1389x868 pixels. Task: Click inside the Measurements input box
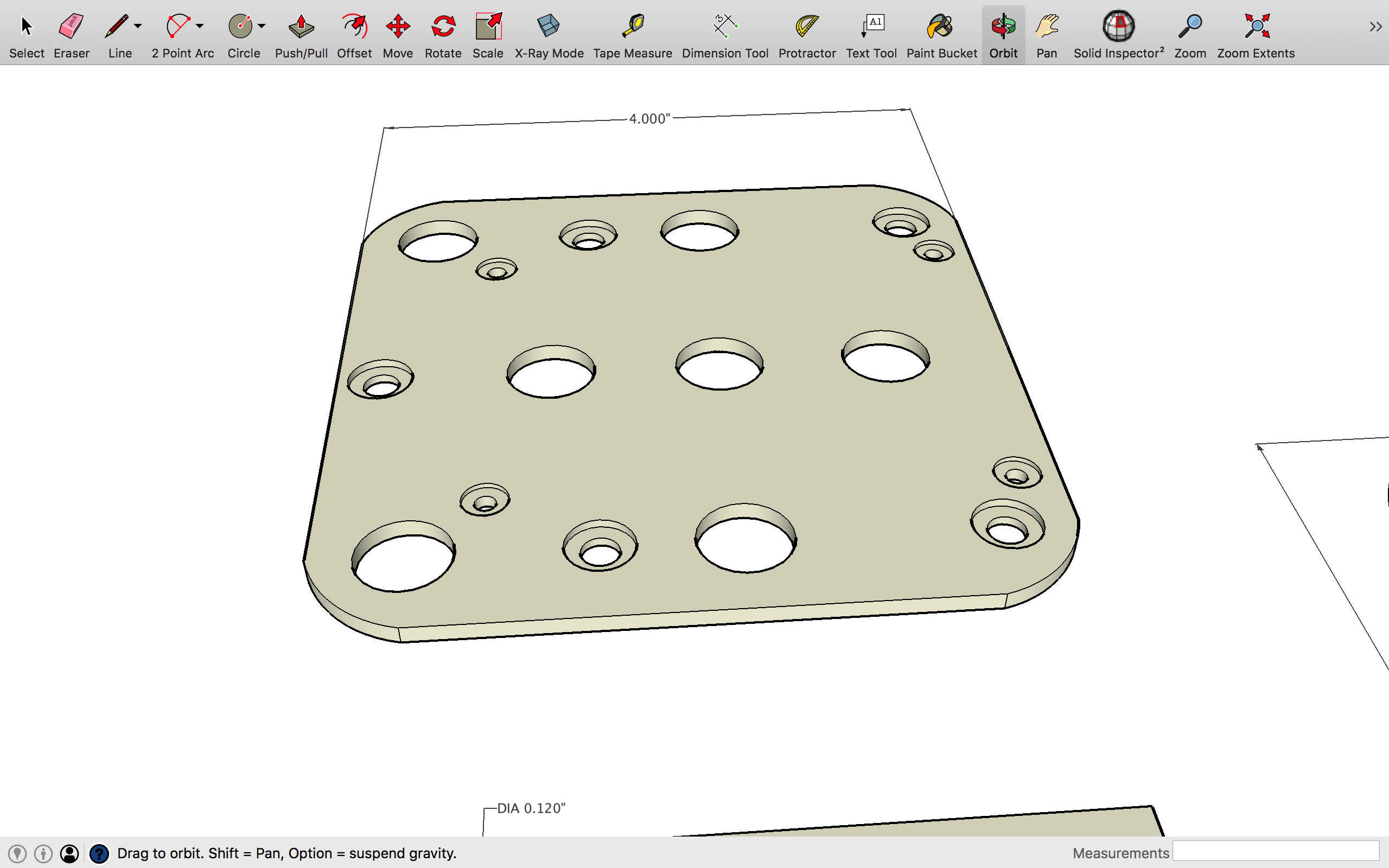point(1277,853)
